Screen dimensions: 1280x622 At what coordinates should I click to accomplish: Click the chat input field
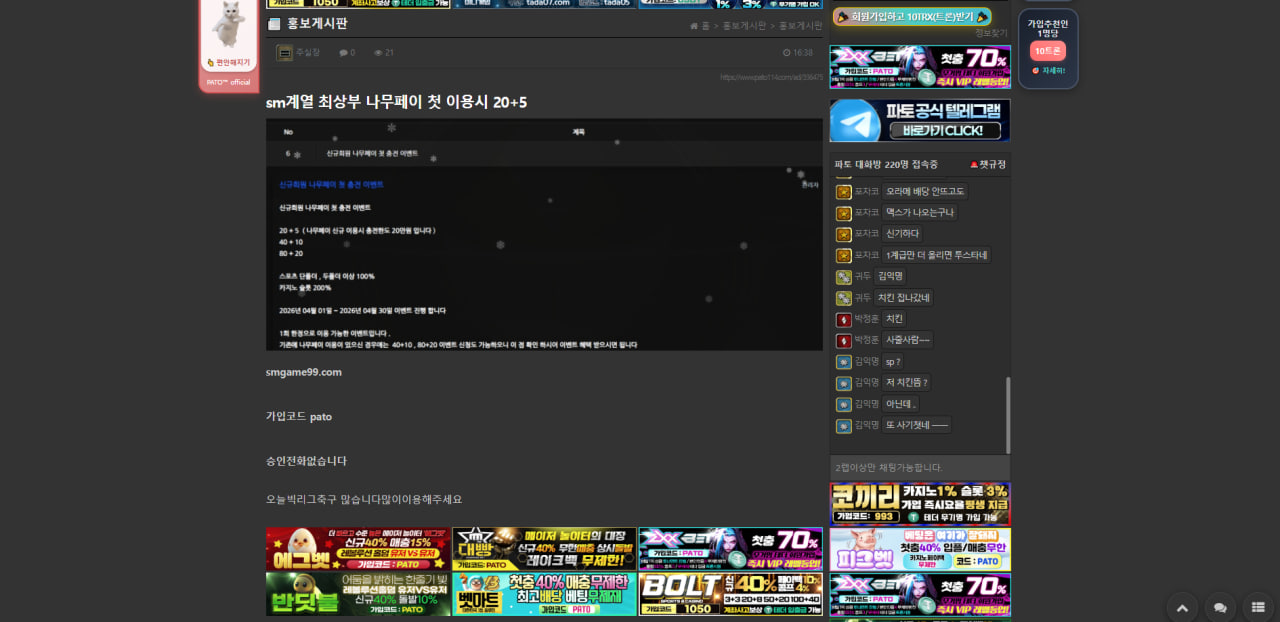pyautogui.click(x=919, y=467)
